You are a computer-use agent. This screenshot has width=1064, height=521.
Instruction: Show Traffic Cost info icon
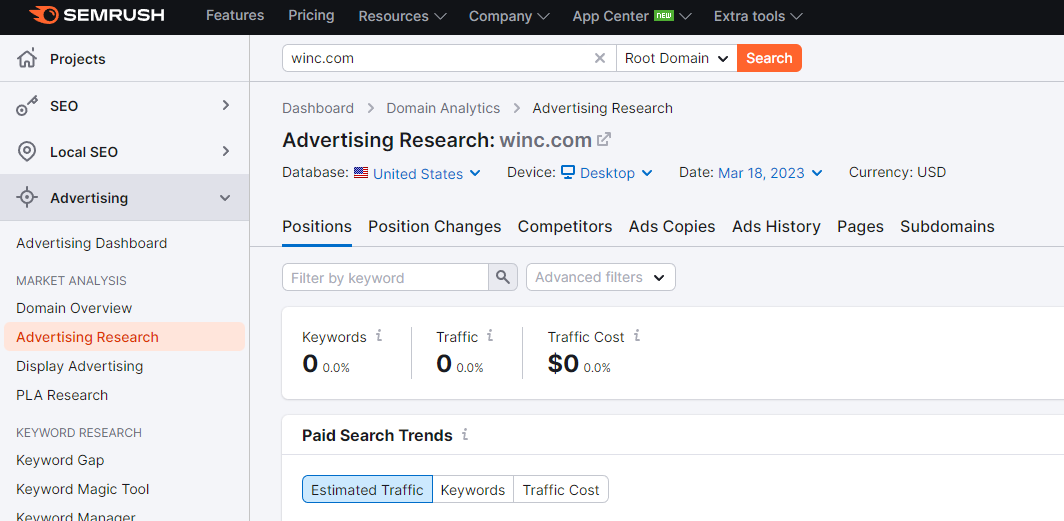pos(636,336)
